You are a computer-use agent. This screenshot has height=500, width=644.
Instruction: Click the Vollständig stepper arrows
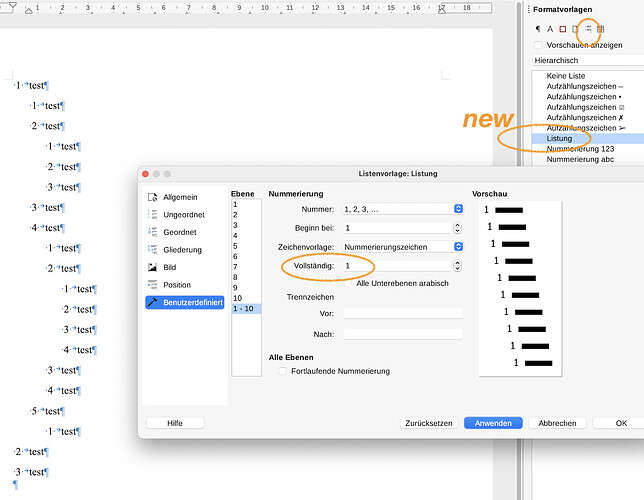(x=457, y=266)
